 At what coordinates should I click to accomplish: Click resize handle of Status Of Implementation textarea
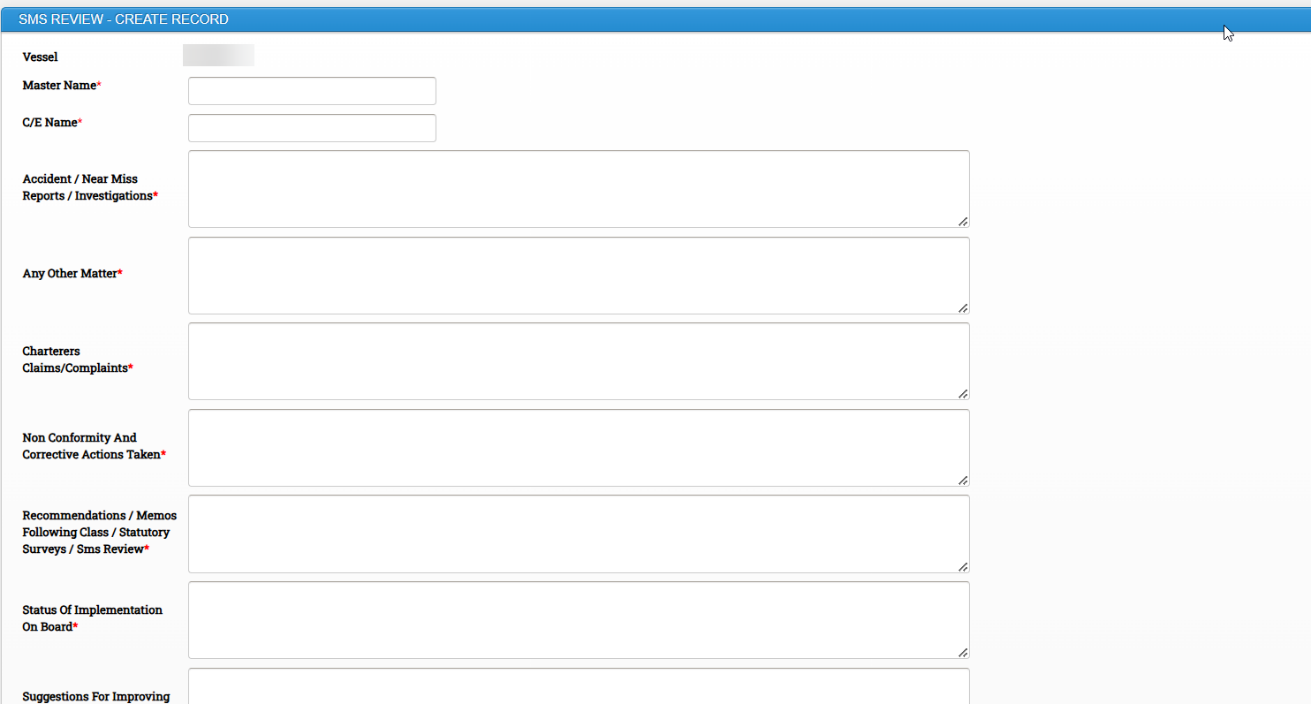(962, 652)
